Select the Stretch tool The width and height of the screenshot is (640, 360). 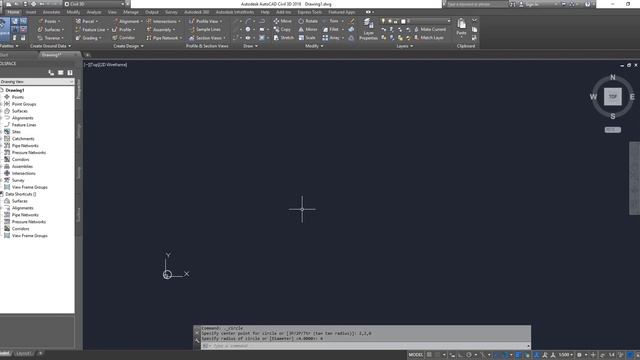283,38
